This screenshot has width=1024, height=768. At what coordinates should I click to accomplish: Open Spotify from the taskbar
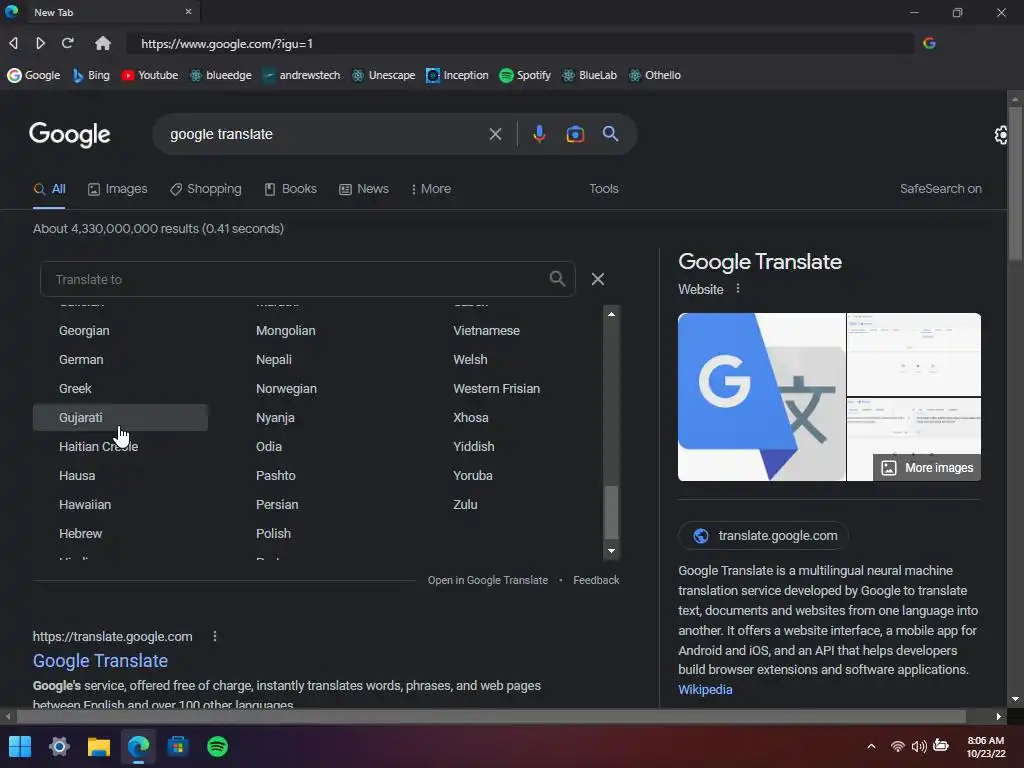click(217, 746)
